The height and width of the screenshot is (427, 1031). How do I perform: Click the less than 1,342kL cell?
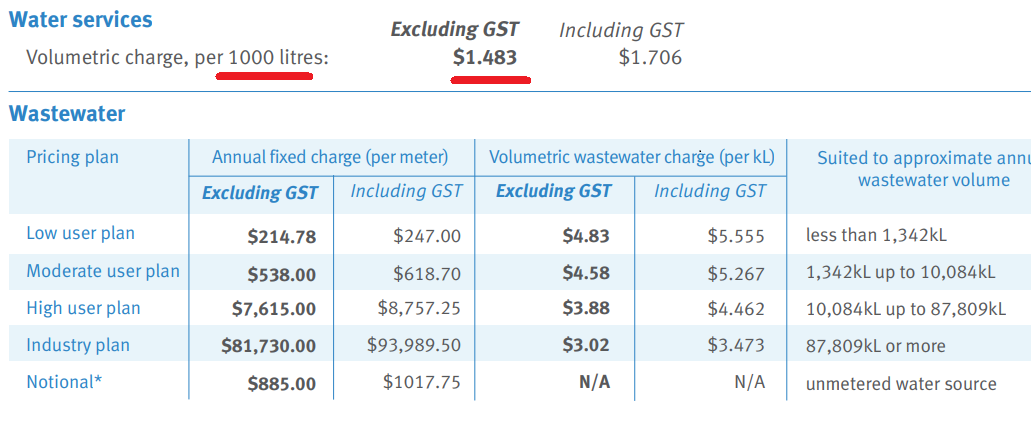coord(876,235)
